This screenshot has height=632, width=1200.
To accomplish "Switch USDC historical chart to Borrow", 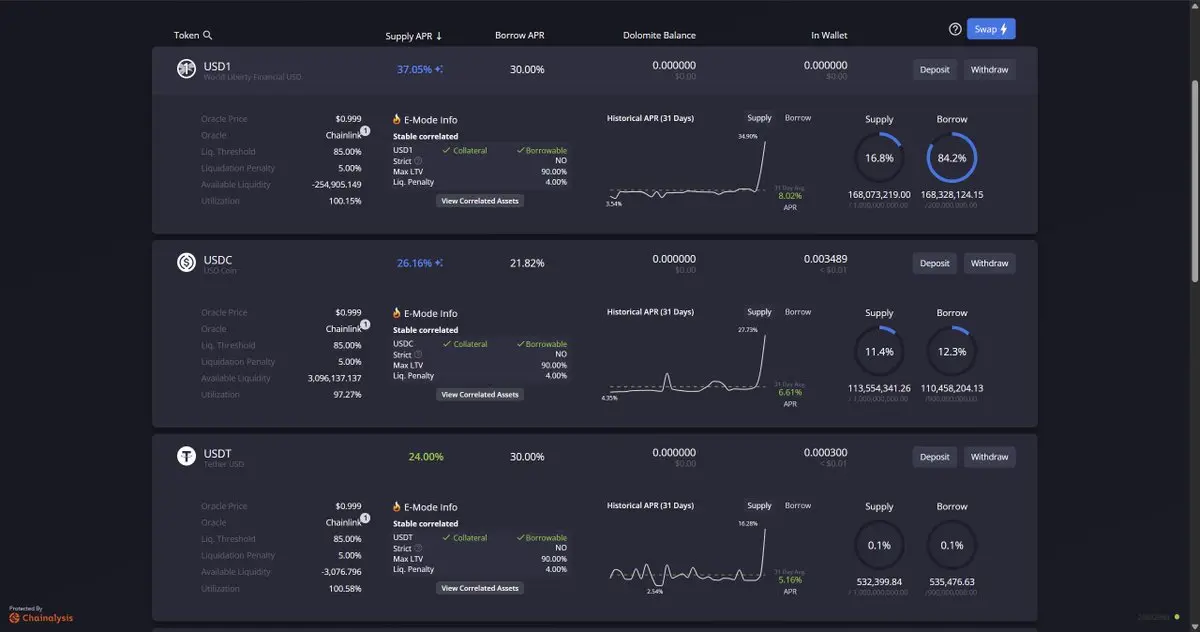I will (798, 312).
